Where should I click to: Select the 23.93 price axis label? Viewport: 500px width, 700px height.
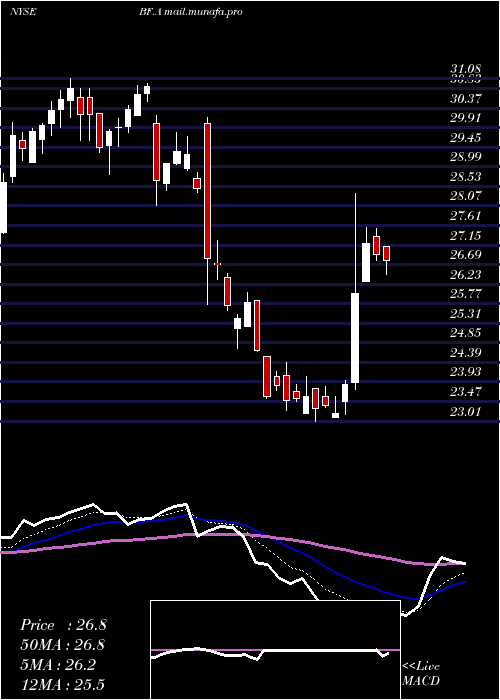pos(465,372)
